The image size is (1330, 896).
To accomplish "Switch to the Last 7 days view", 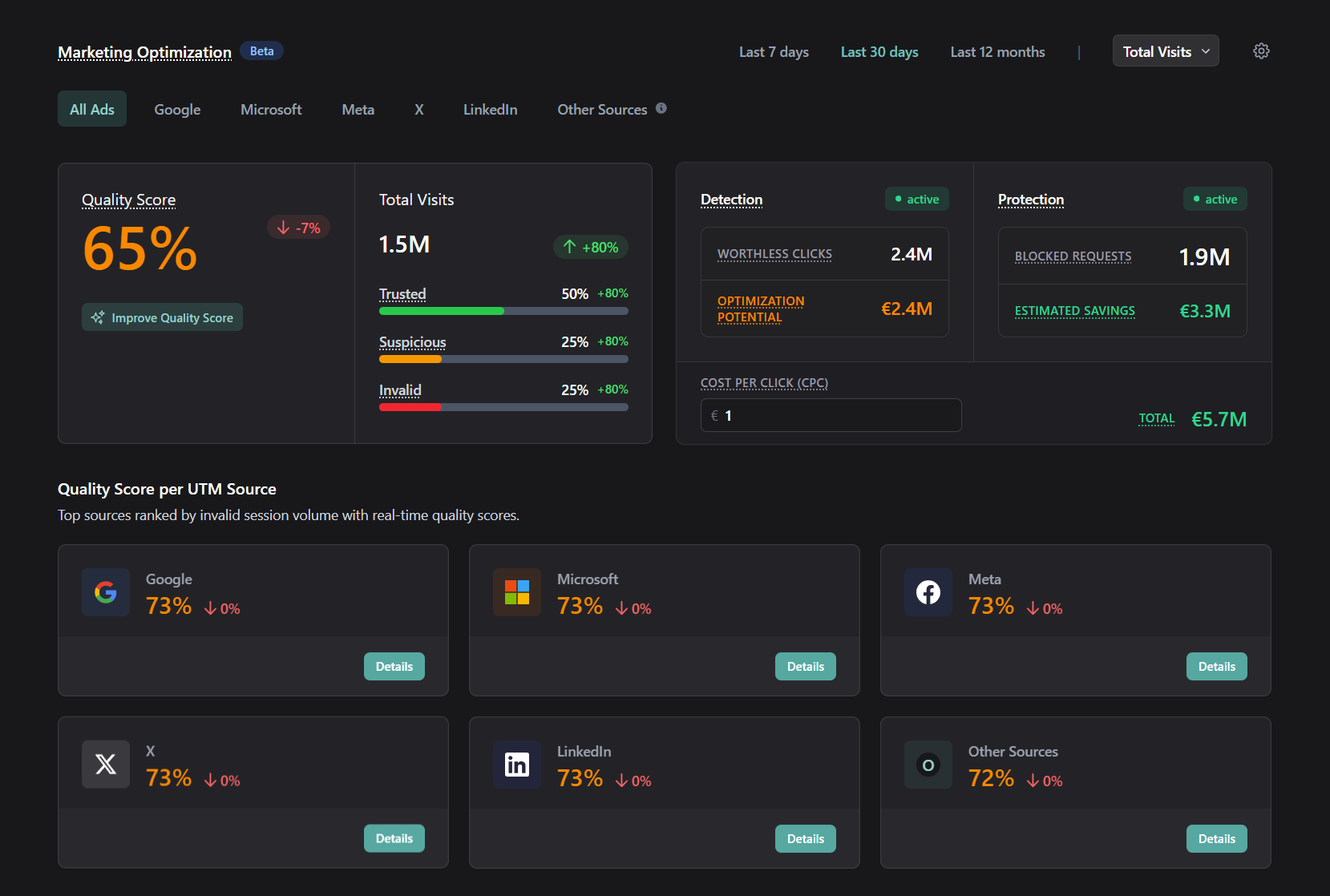I will pyautogui.click(x=773, y=51).
